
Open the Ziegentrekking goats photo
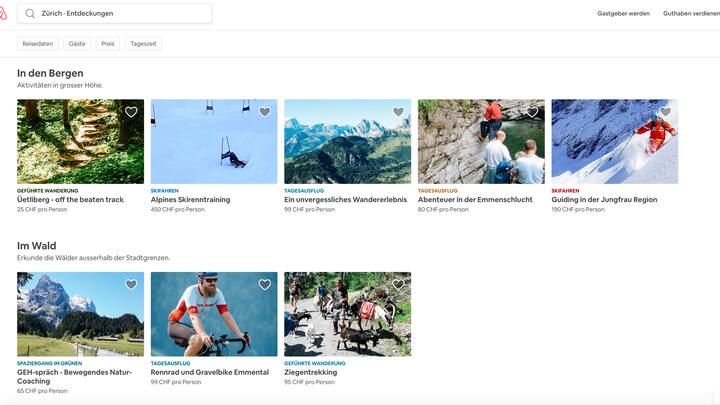(348, 314)
